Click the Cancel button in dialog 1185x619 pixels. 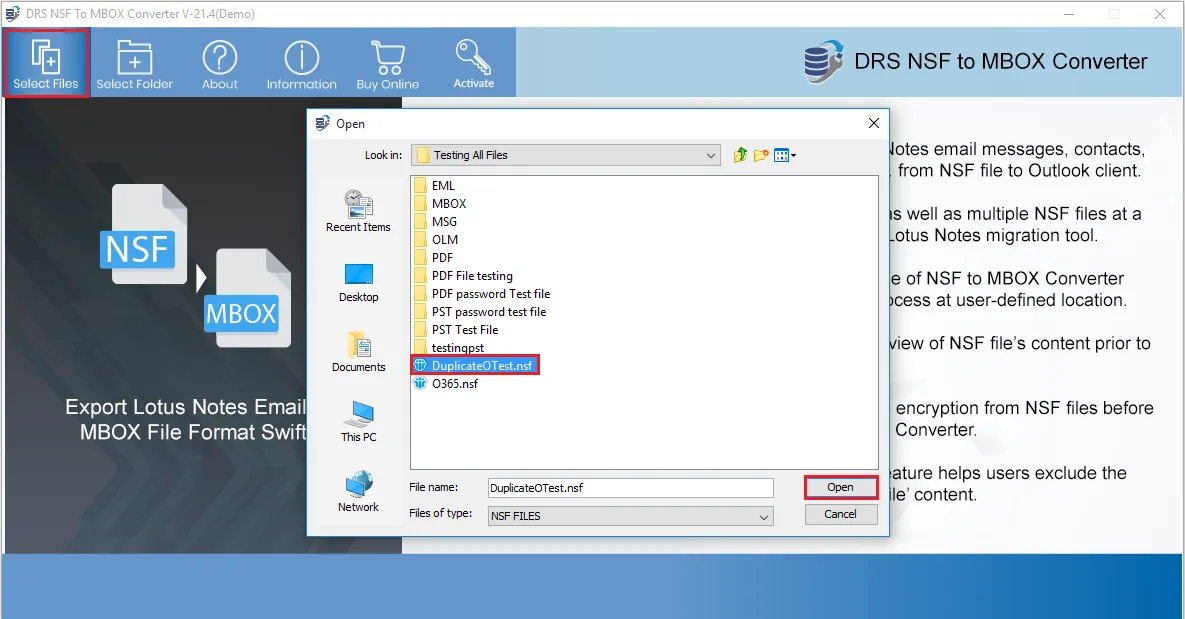(x=840, y=514)
